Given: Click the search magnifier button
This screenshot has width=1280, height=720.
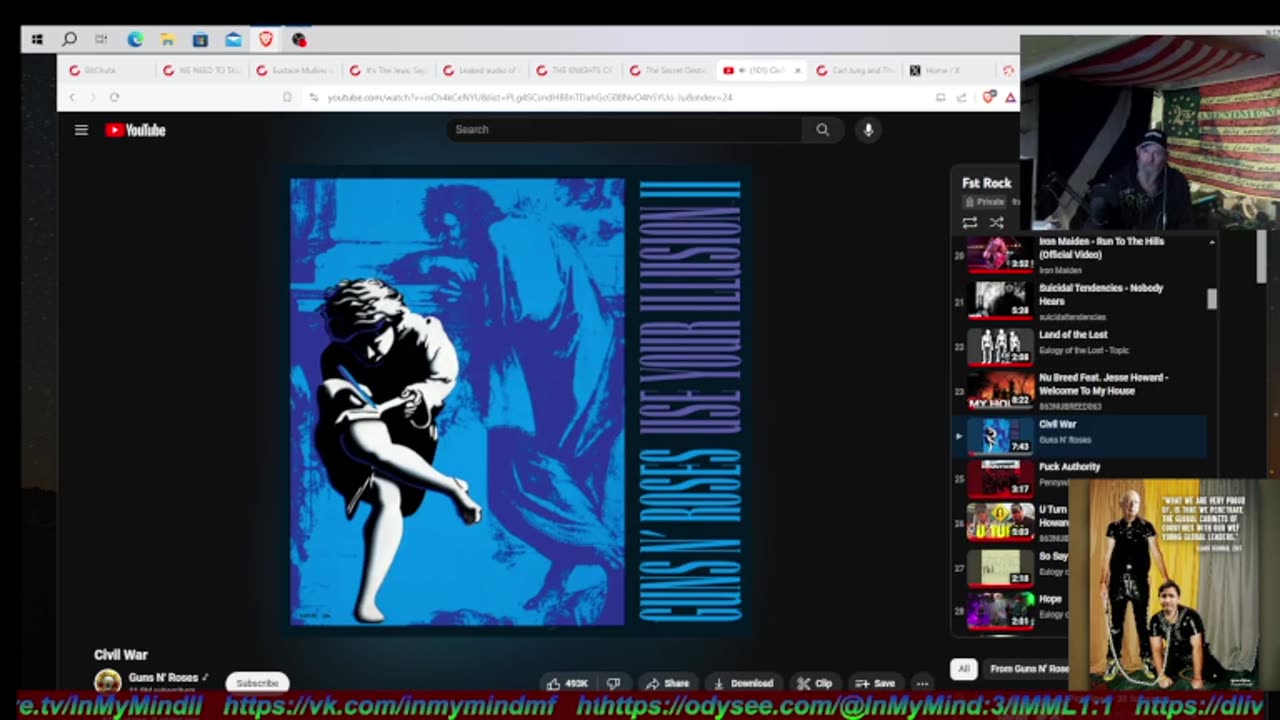Looking at the screenshot, I should click(x=823, y=129).
